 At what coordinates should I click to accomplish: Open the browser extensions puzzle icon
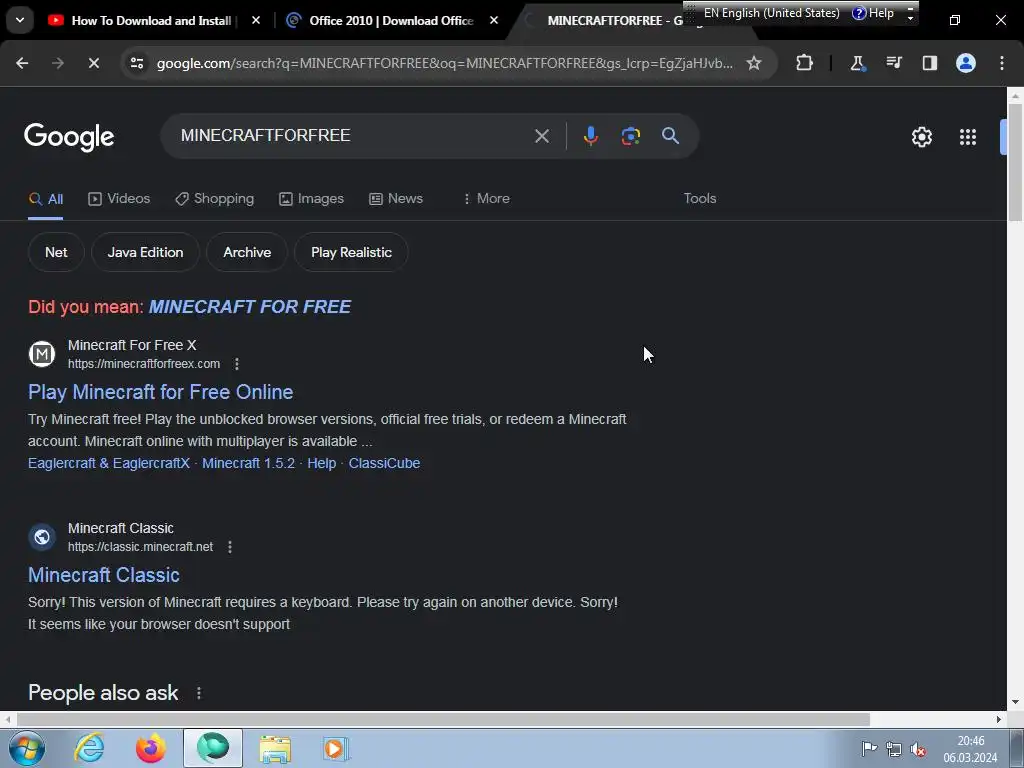[805, 63]
